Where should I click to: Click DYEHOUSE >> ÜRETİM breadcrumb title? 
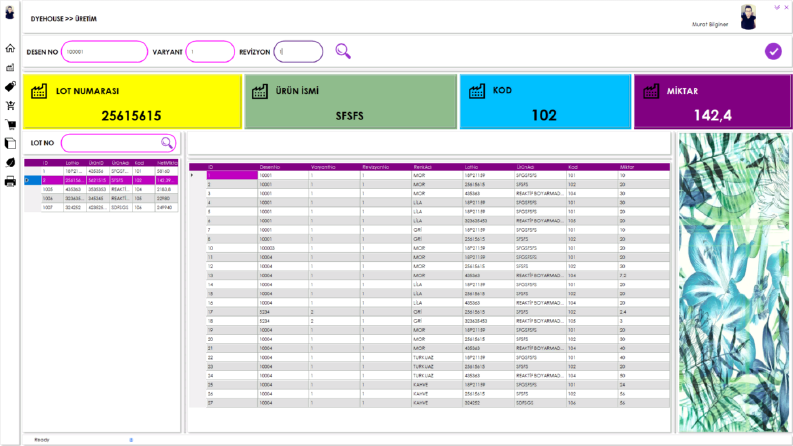pos(64,19)
